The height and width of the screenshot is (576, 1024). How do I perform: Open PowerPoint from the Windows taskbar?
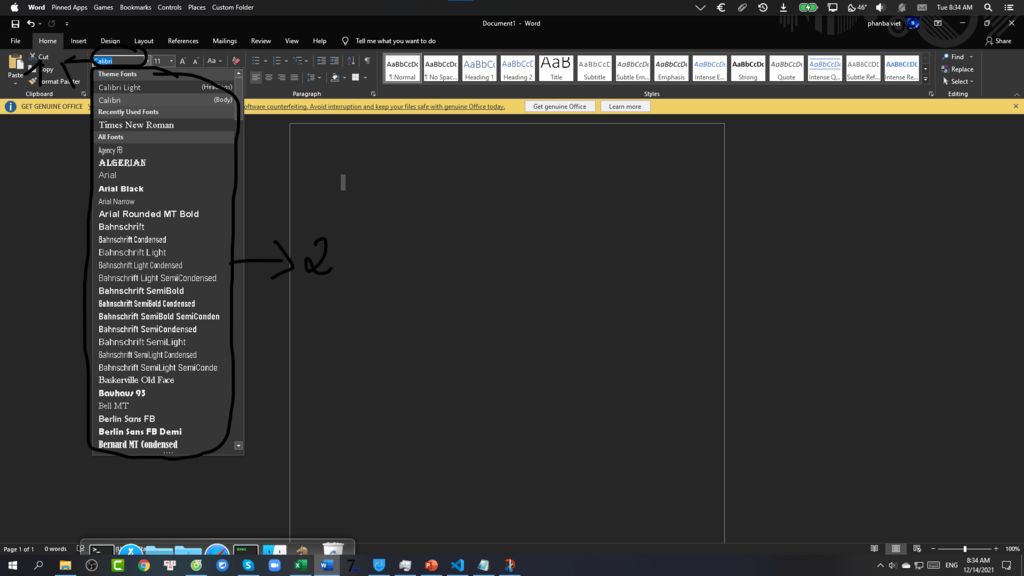(431, 565)
